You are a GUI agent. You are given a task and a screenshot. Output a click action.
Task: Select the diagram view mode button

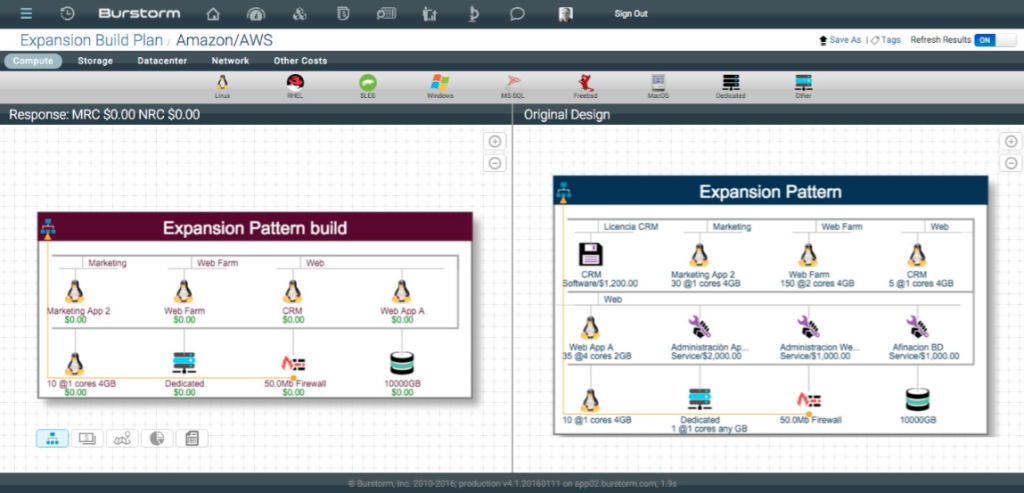[x=52, y=438]
